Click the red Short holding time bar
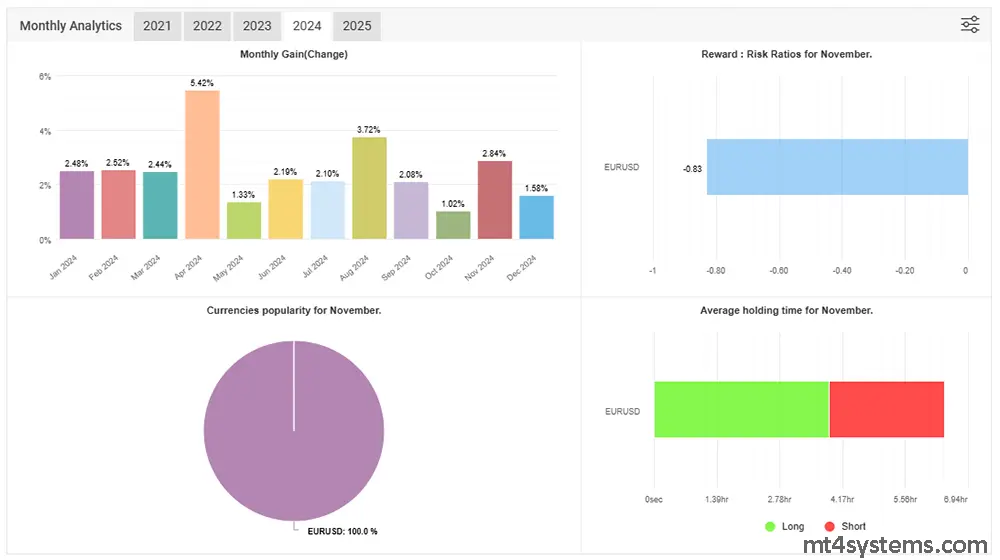Image resolution: width=1000 pixels, height=560 pixels. [886, 409]
